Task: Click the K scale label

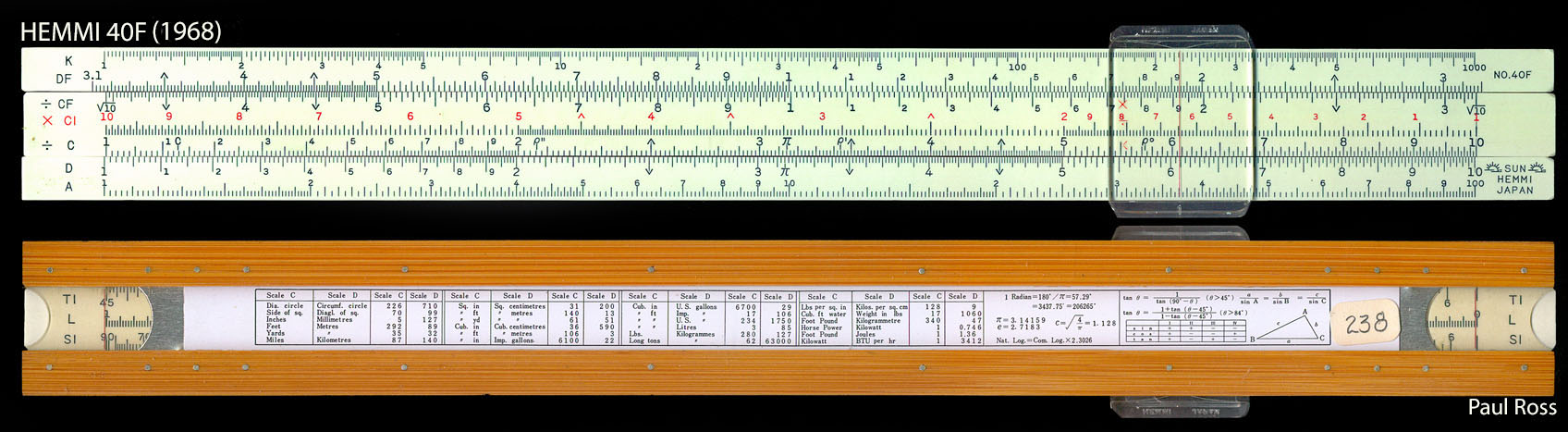Action: click(68, 61)
